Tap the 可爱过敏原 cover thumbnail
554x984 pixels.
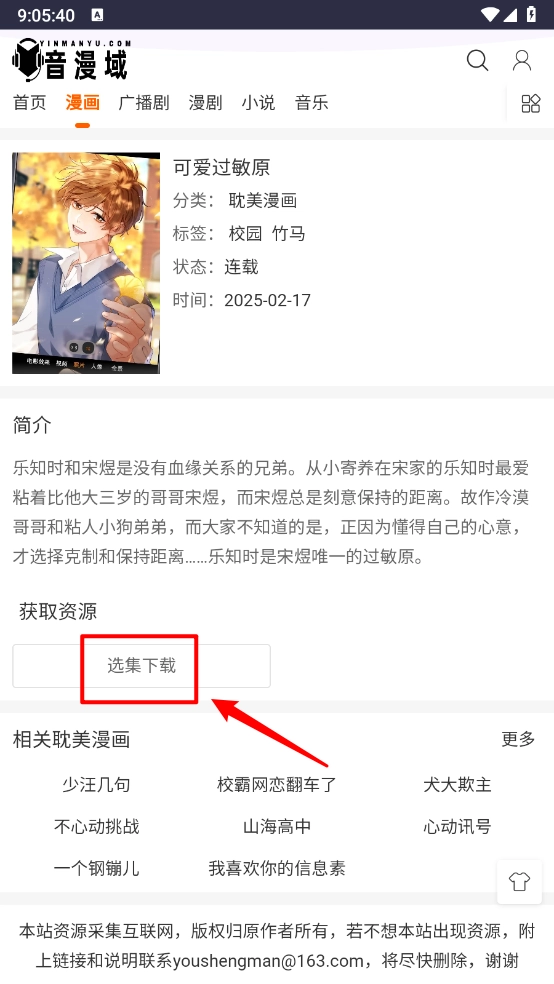(86, 263)
